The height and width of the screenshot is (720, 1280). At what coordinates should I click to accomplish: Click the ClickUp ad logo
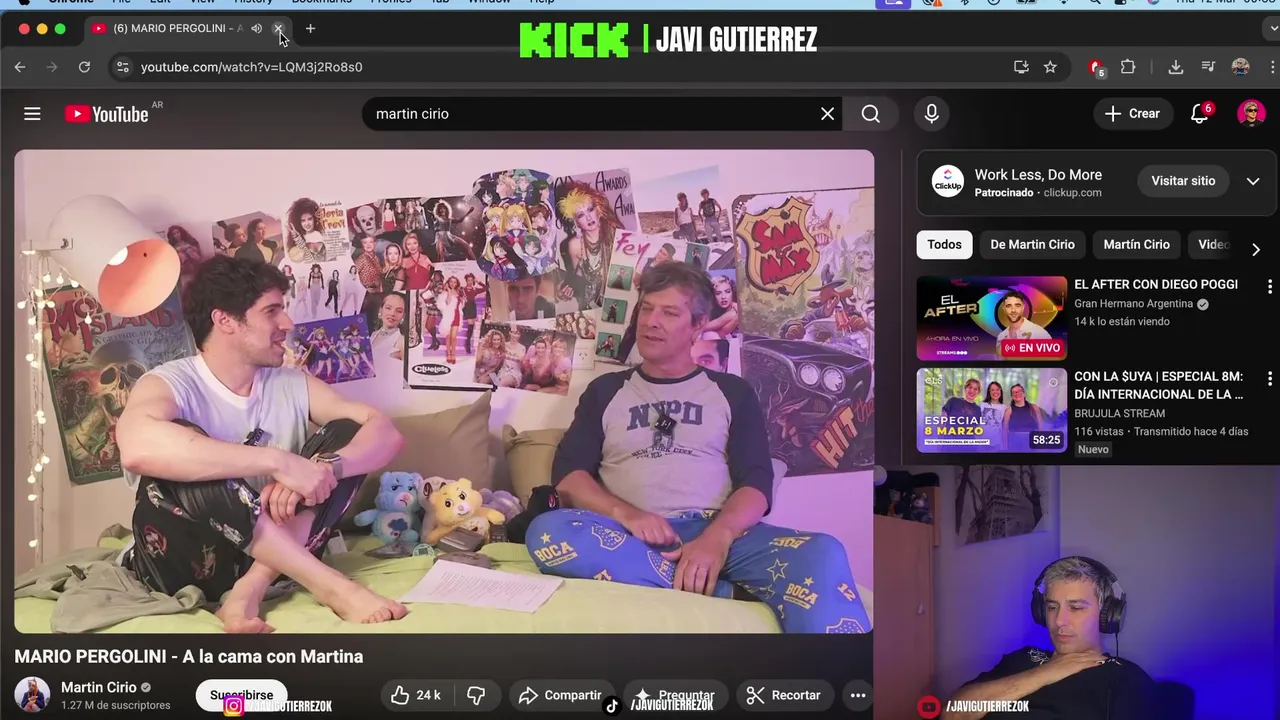[948, 181]
